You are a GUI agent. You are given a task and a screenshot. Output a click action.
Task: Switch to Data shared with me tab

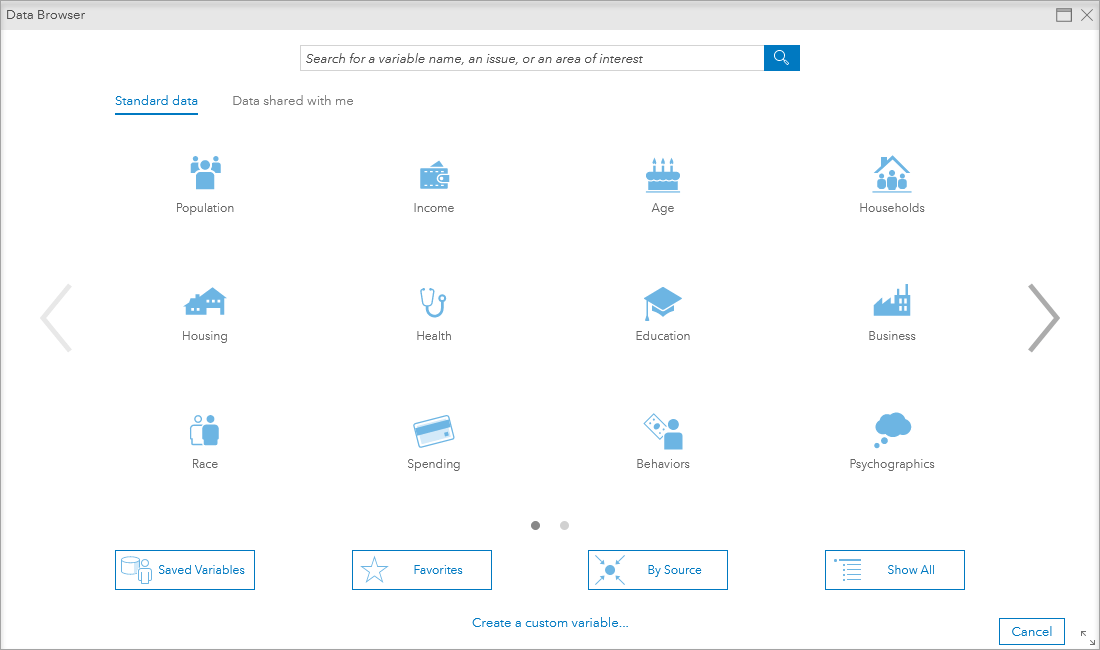click(x=292, y=101)
